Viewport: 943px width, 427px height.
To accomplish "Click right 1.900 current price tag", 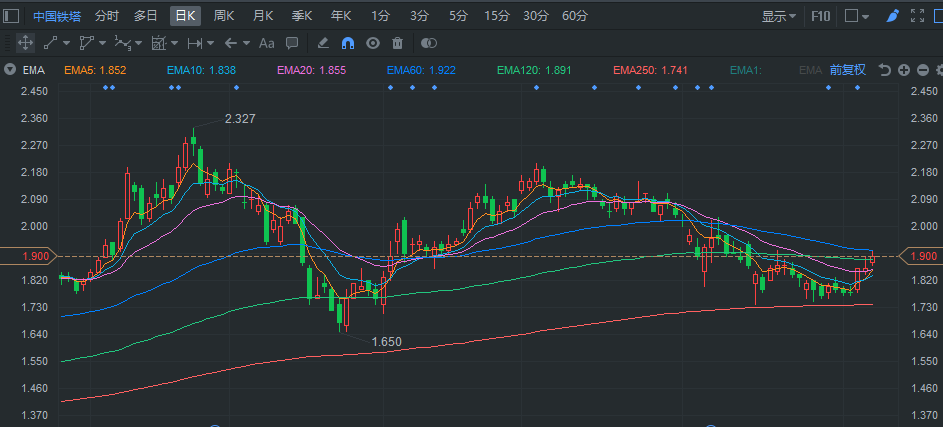I will 921,257.
